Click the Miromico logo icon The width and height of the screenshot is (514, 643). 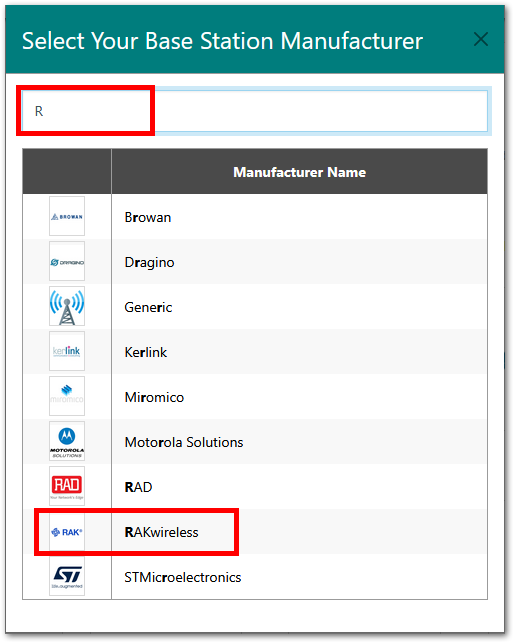click(67, 396)
